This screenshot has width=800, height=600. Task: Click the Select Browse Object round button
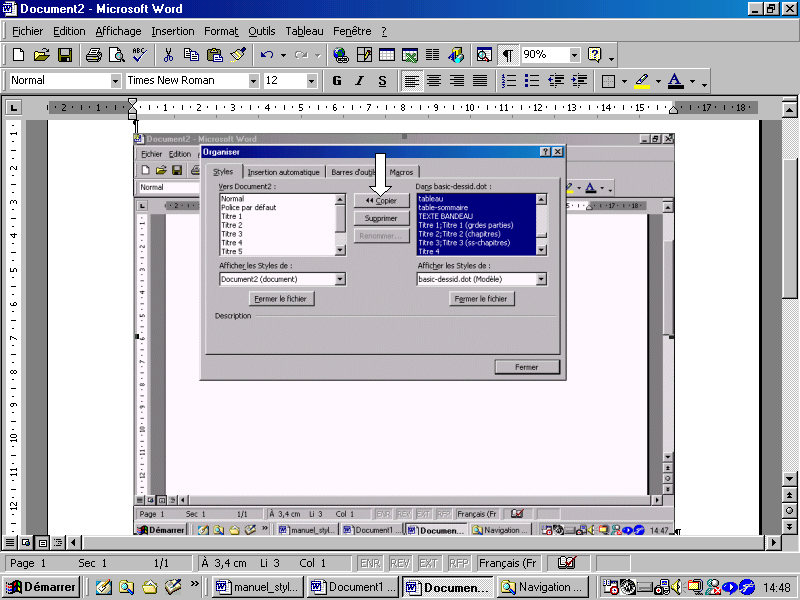click(789, 511)
